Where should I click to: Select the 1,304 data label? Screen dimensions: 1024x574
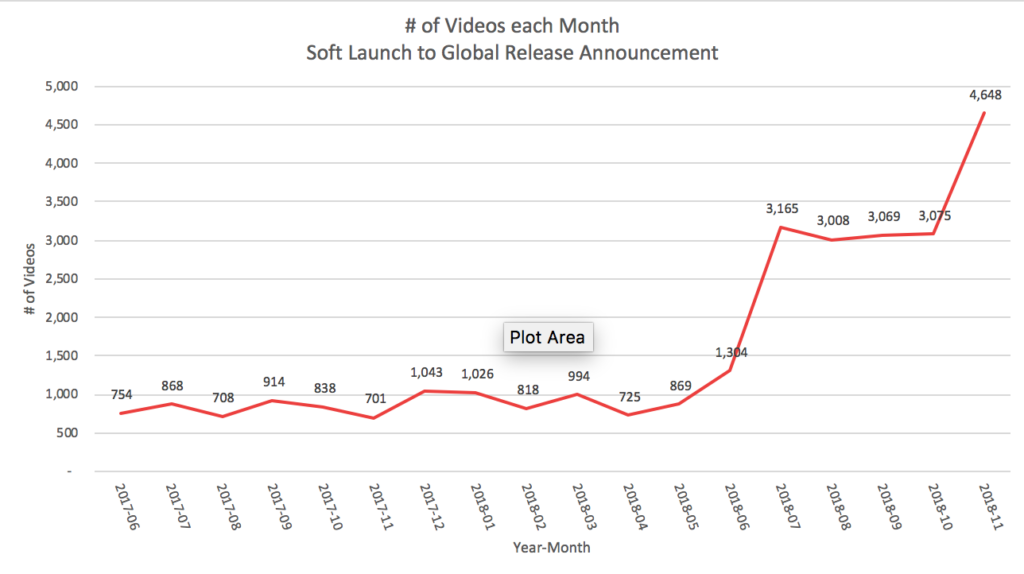(x=733, y=352)
